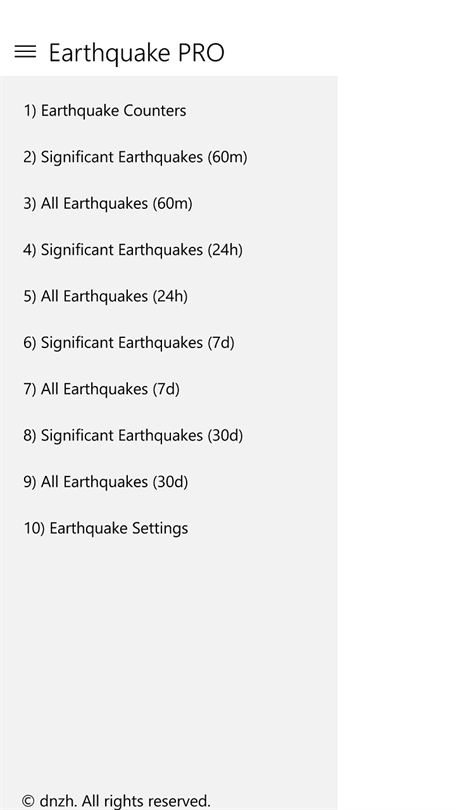Go to Significant Earthquakes (30d)
Screen dimensions: 456x810
pyautogui.click(x=168, y=435)
